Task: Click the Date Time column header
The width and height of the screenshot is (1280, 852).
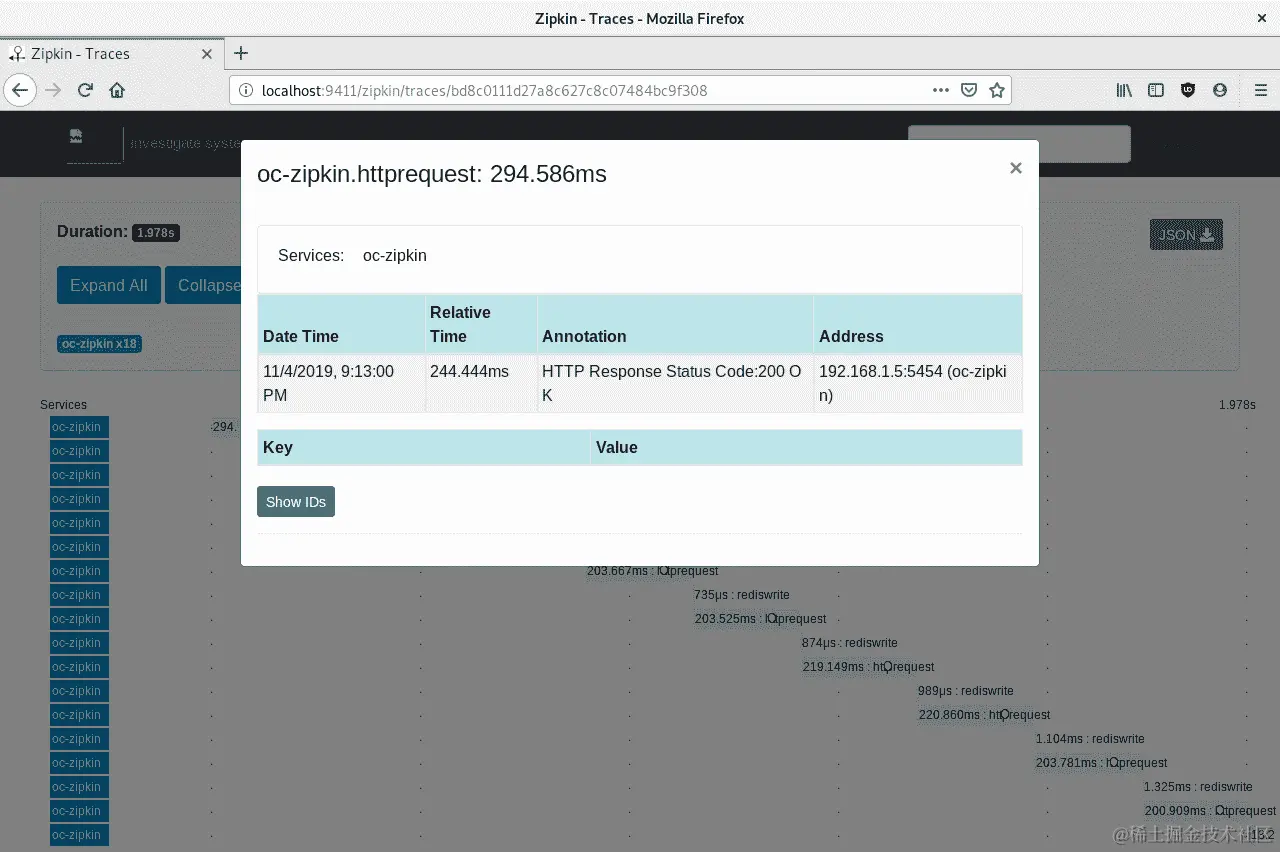Action: coord(341,324)
